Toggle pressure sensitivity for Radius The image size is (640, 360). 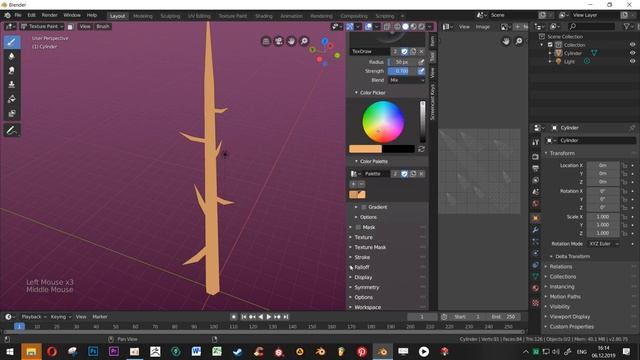(421, 62)
